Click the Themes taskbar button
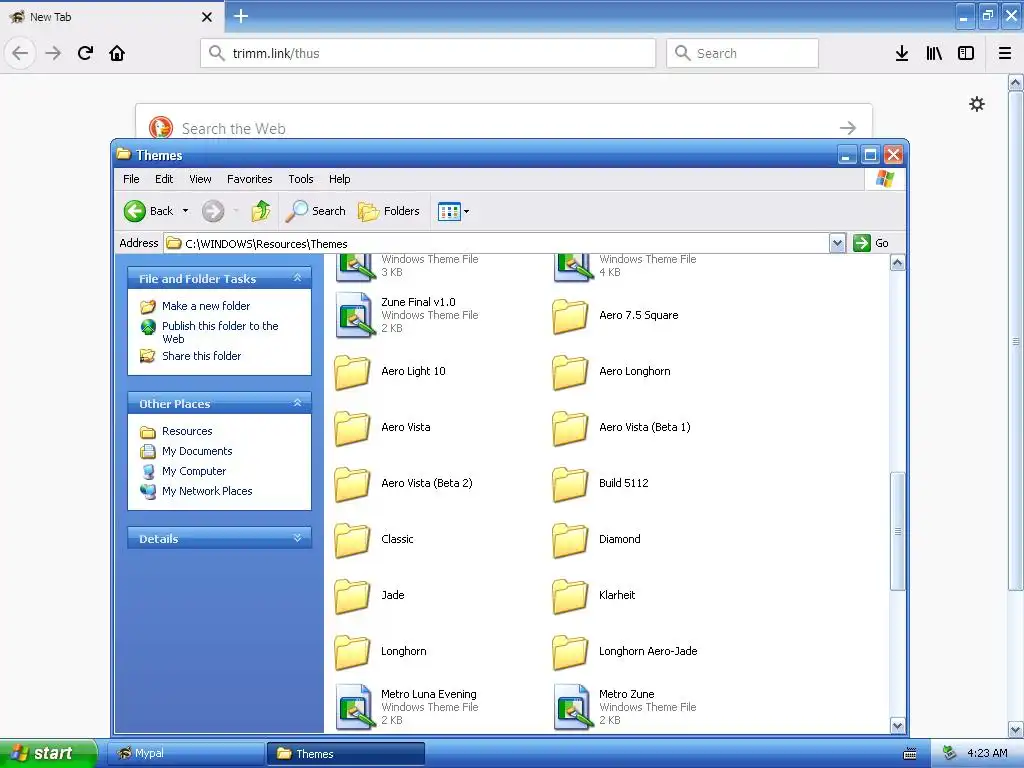The height and width of the screenshot is (768, 1024). pos(346,754)
